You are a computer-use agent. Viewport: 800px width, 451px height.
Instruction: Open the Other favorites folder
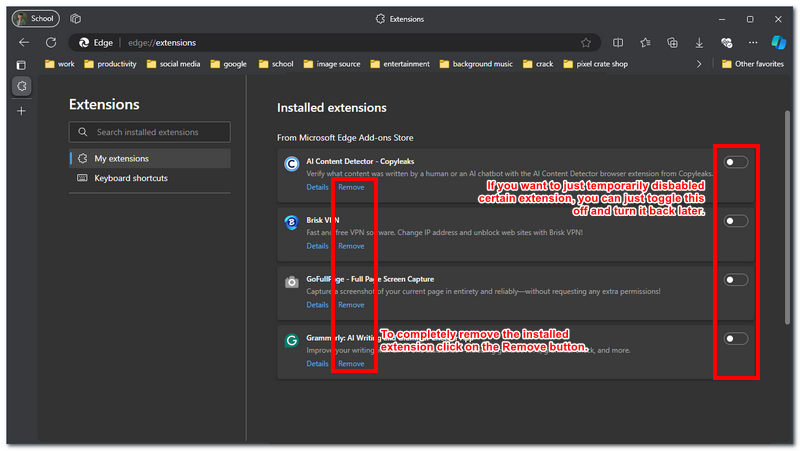(752, 64)
